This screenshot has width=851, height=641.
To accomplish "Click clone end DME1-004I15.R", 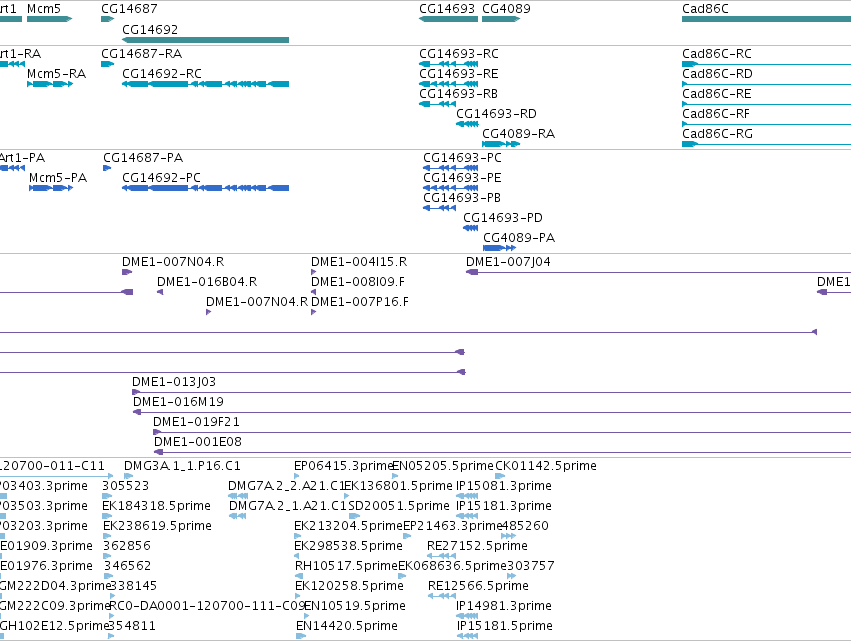I will coord(313,272).
